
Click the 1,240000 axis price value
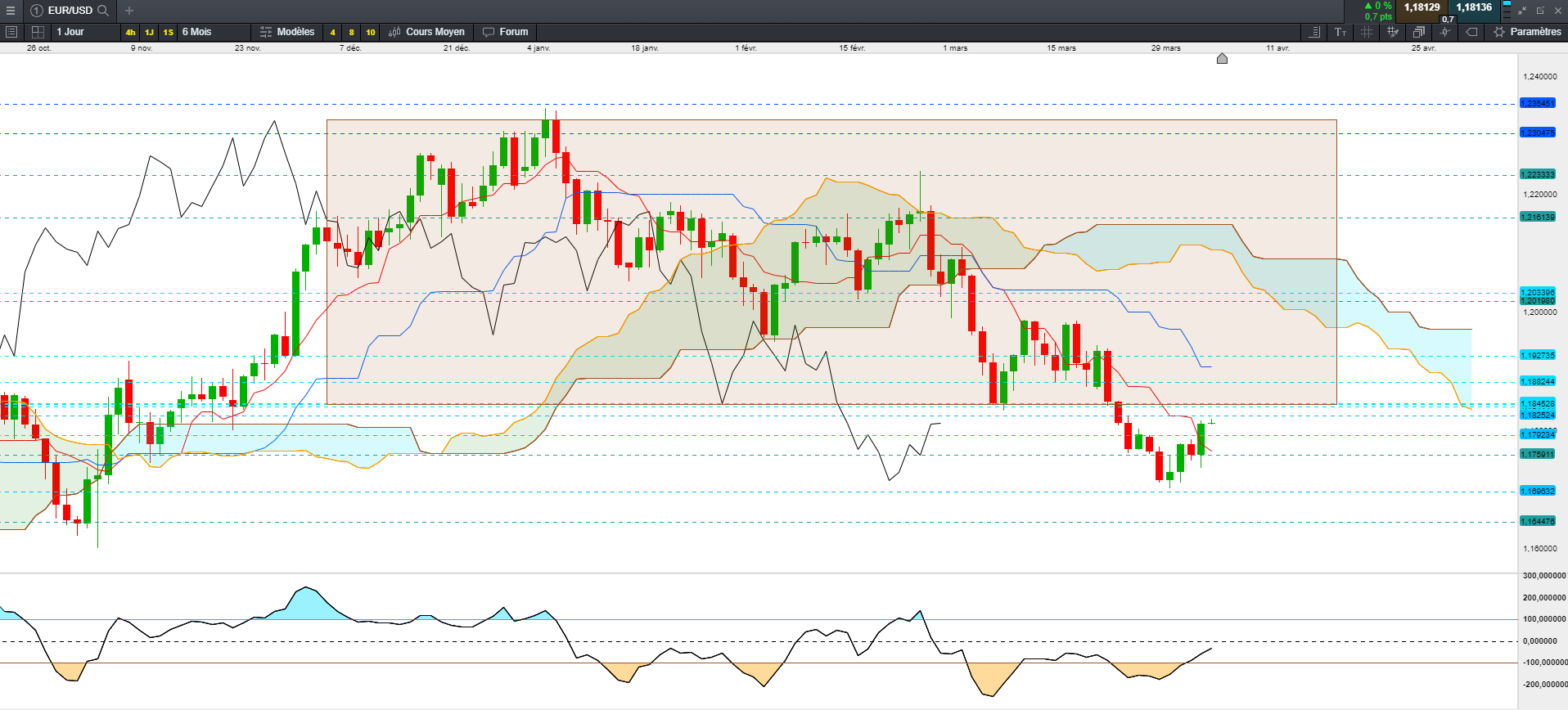pos(1539,77)
